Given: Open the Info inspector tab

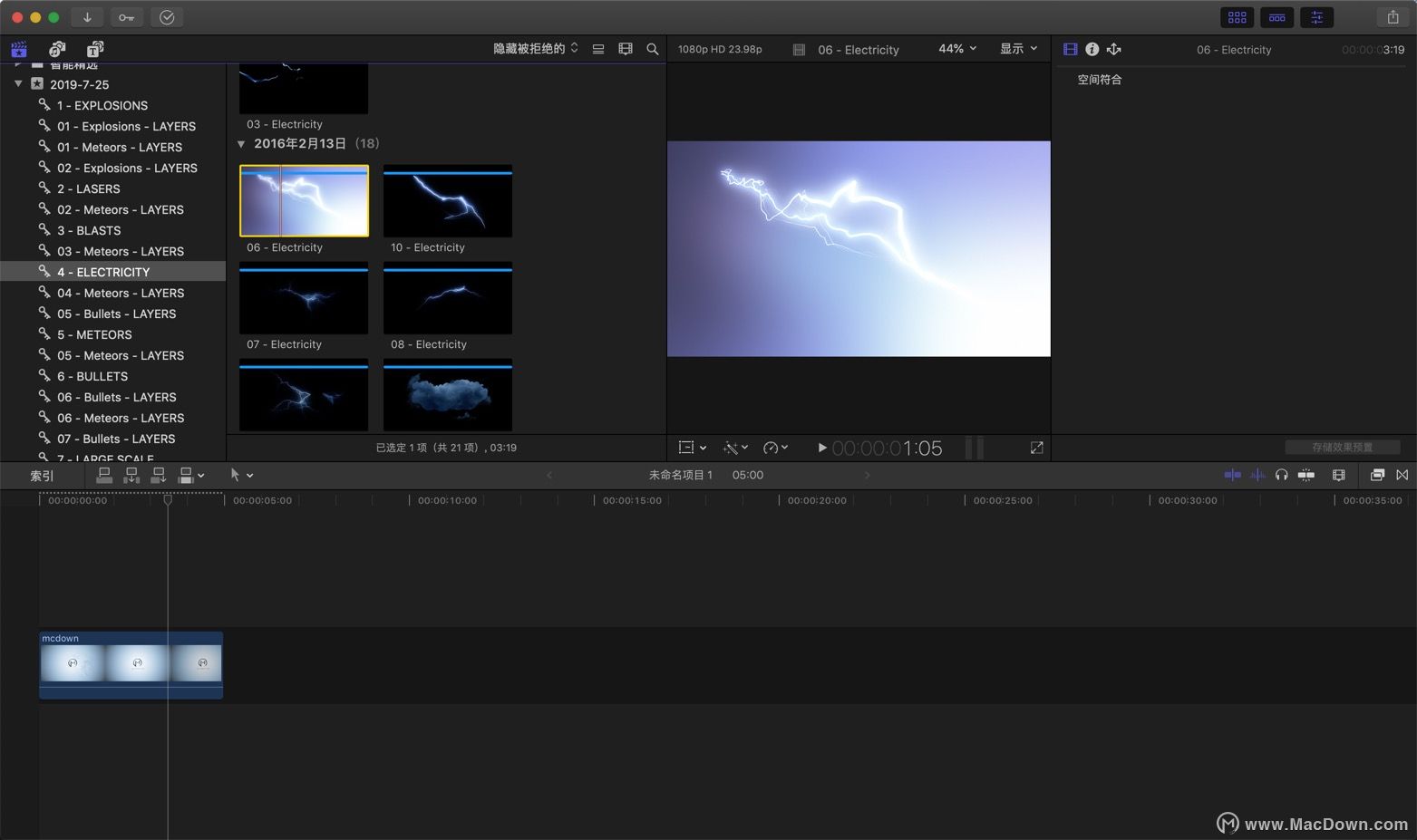Looking at the screenshot, I should point(1092,49).
